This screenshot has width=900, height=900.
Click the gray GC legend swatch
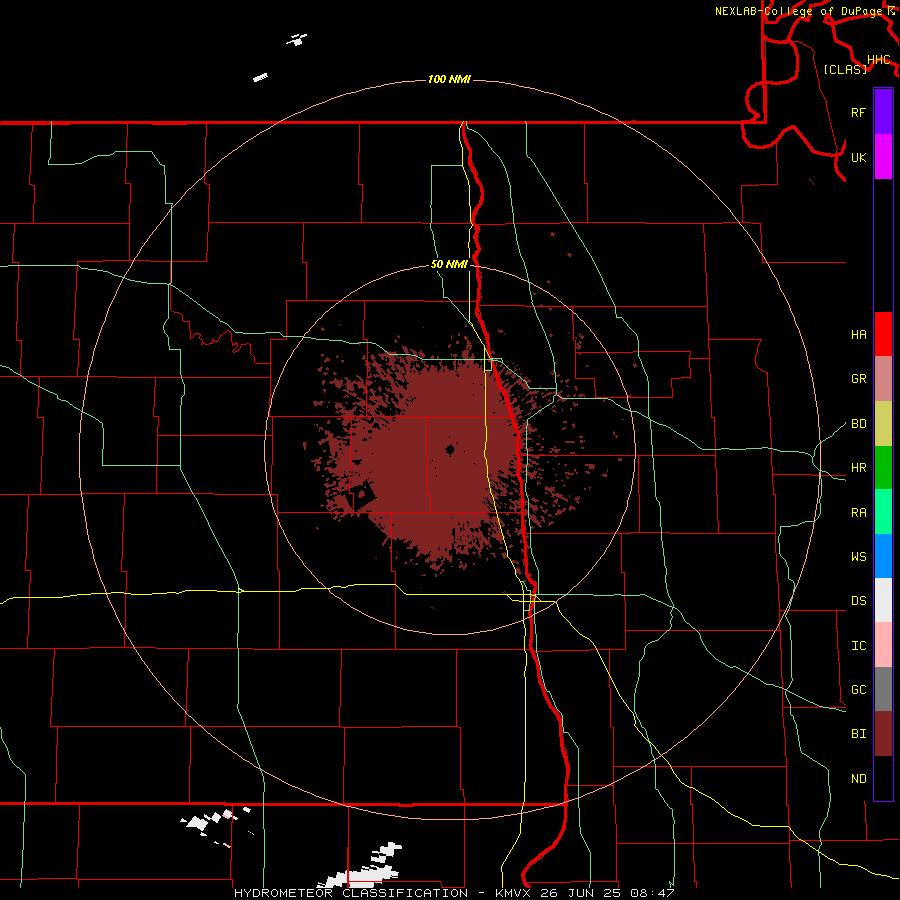pos(883,689)
